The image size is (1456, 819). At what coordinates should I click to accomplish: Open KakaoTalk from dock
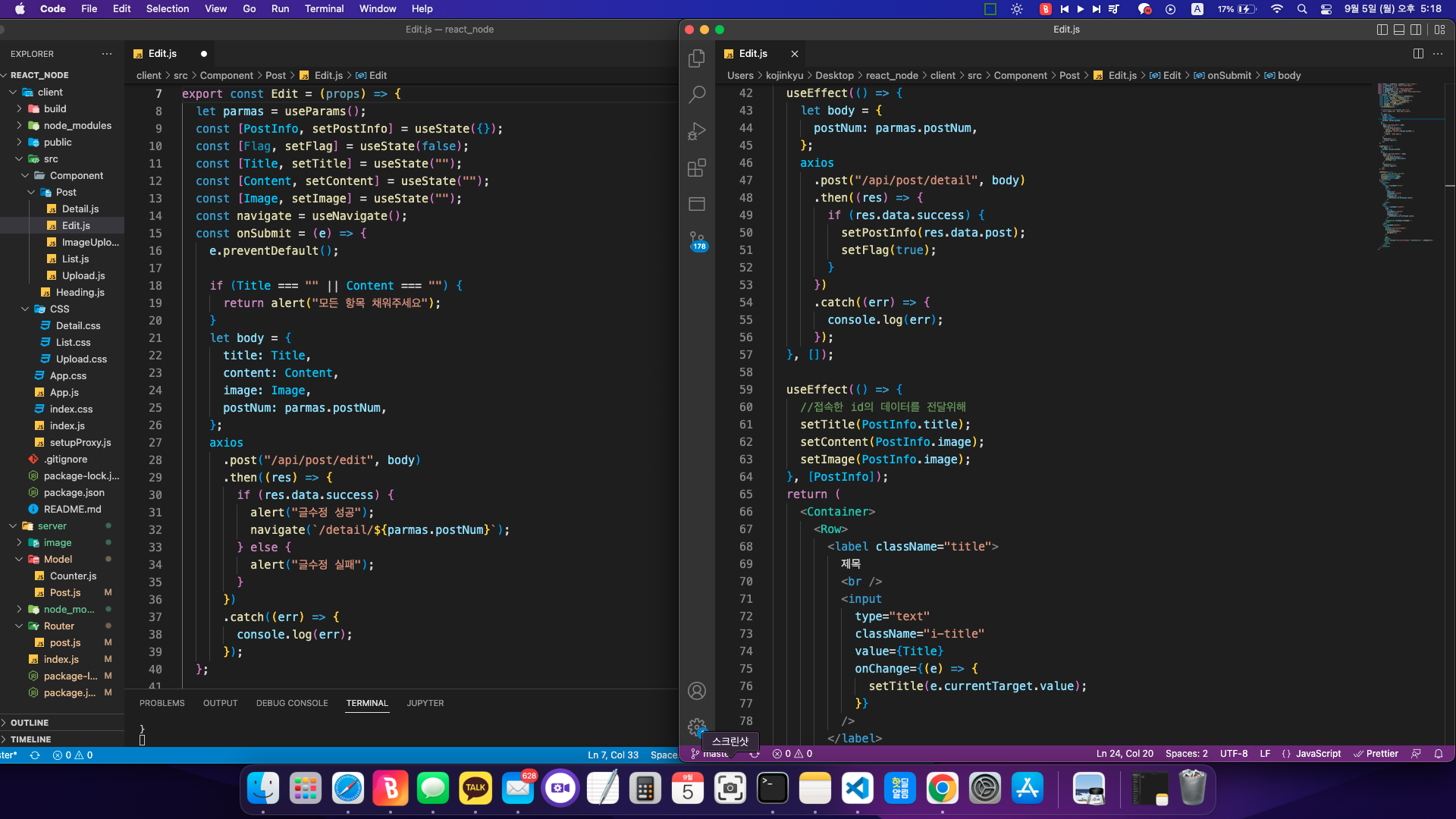(475, 789)
